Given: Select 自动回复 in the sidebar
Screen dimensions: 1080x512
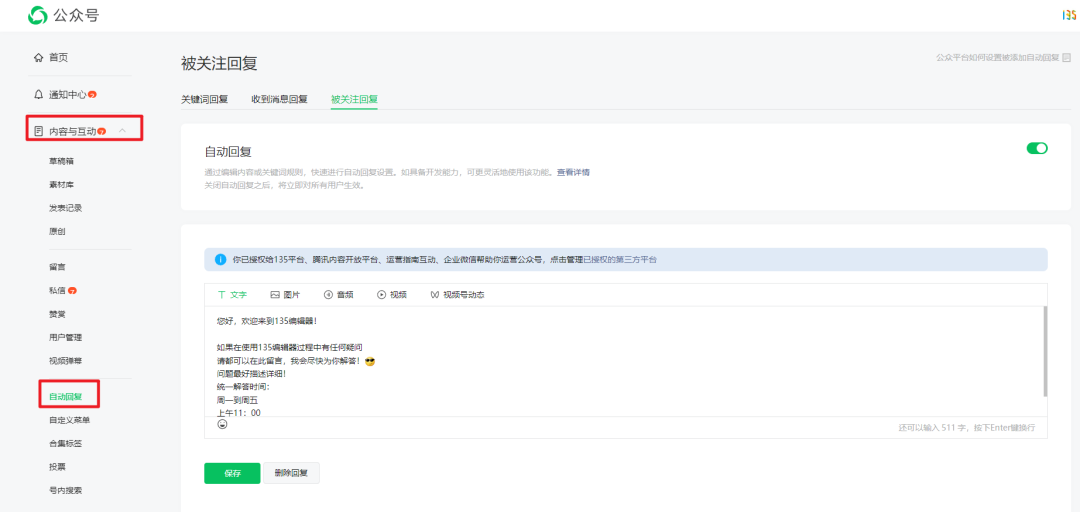Looking at the screenshot, I should click(x=65, y=396).
